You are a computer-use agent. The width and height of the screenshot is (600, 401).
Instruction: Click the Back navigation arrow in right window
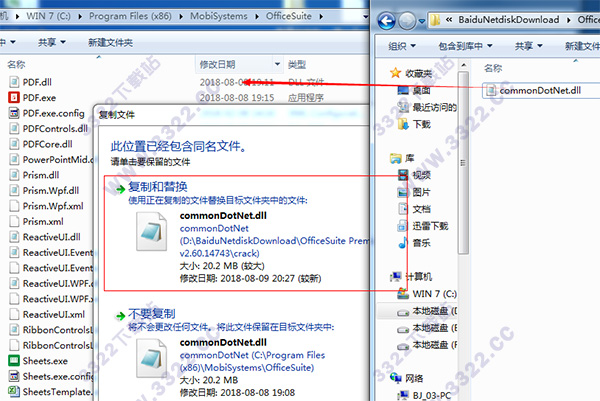point(386,21)
